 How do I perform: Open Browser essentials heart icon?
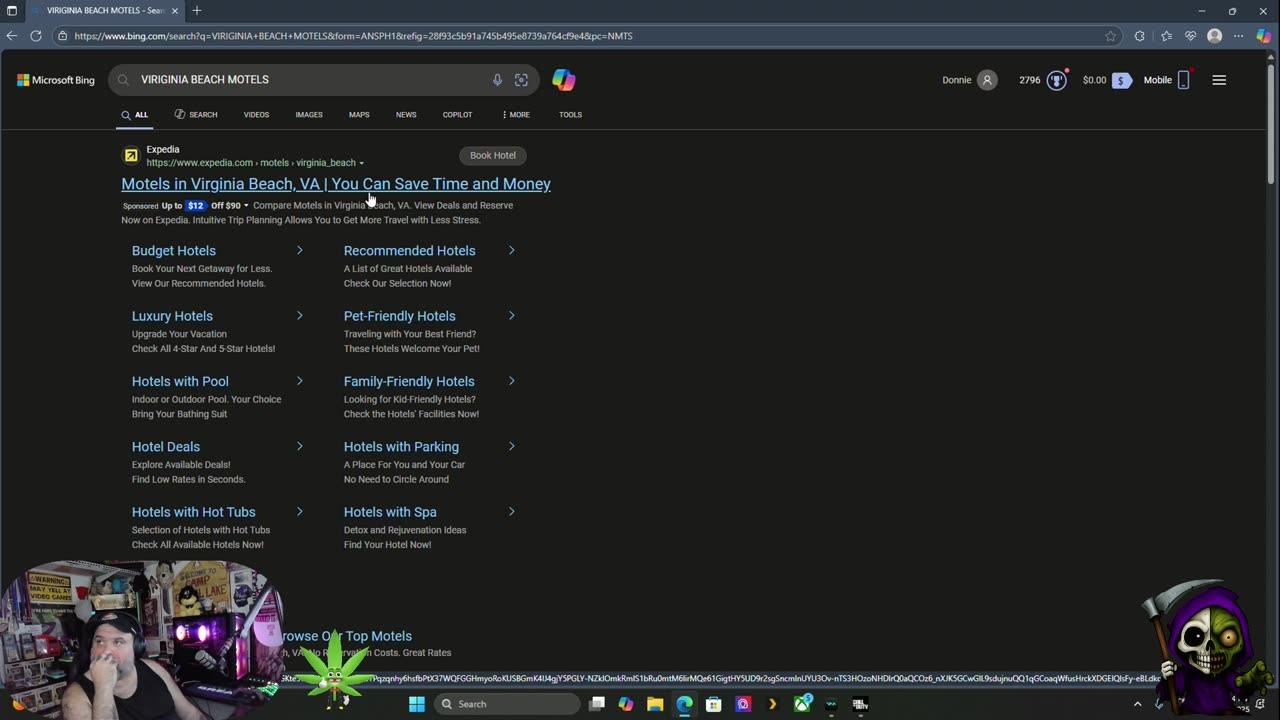pyautogui.click(x=1190, y=36)
